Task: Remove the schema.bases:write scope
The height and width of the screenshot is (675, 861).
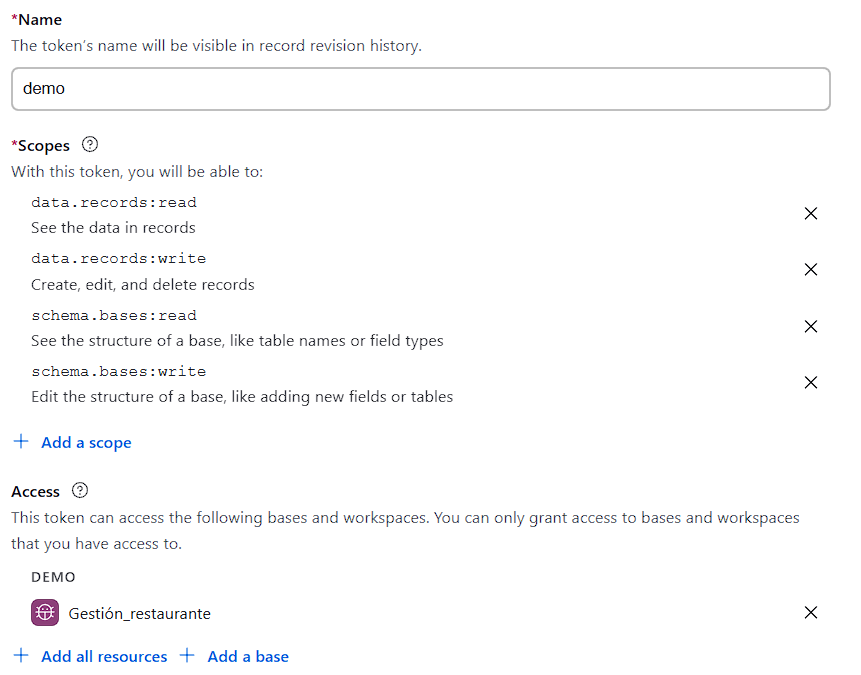Action: [x=810, y=382]
